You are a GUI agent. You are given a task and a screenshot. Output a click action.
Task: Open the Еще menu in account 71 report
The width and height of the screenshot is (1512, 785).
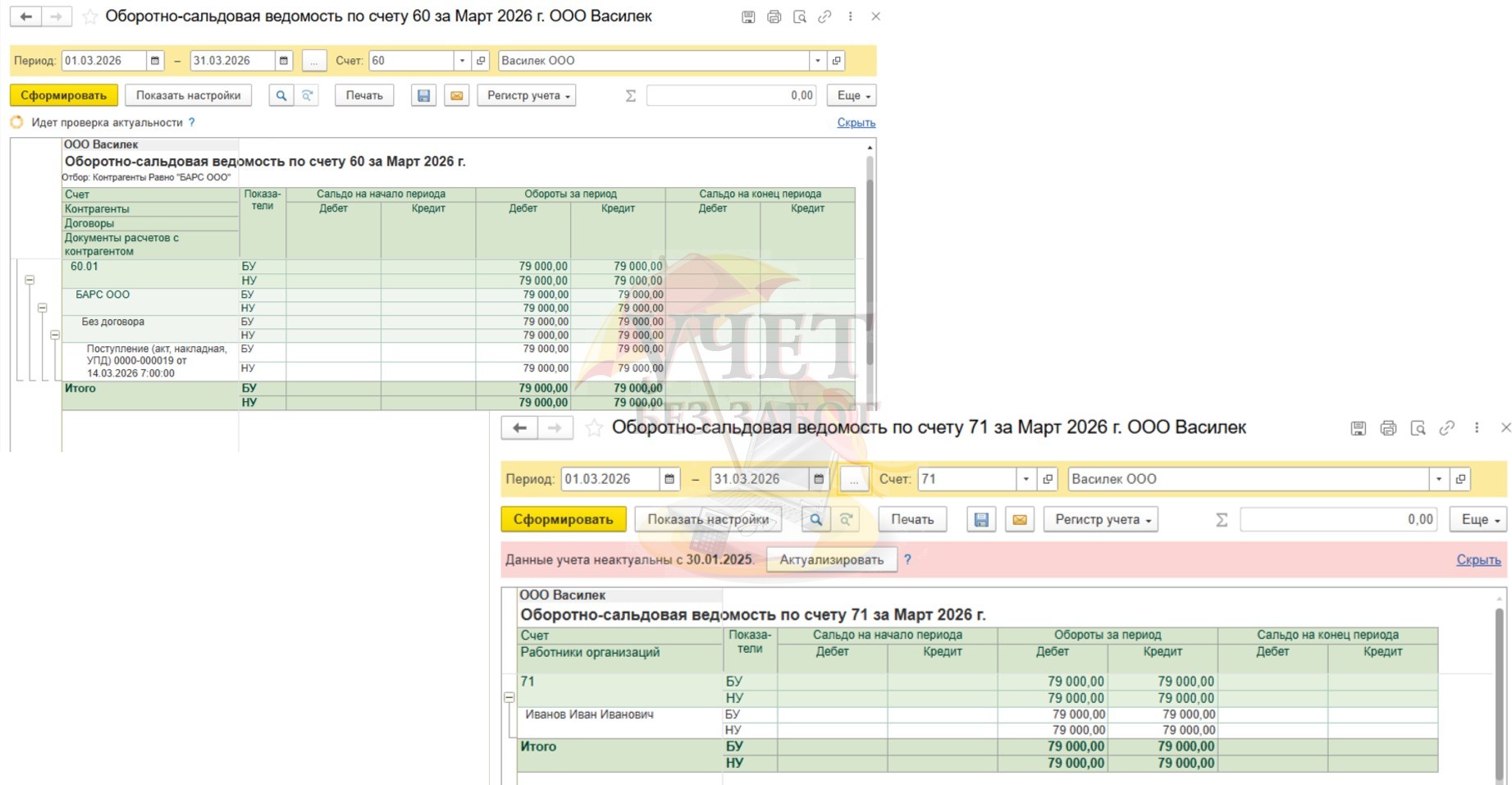pyautogui.click(x=1478, y=520)
